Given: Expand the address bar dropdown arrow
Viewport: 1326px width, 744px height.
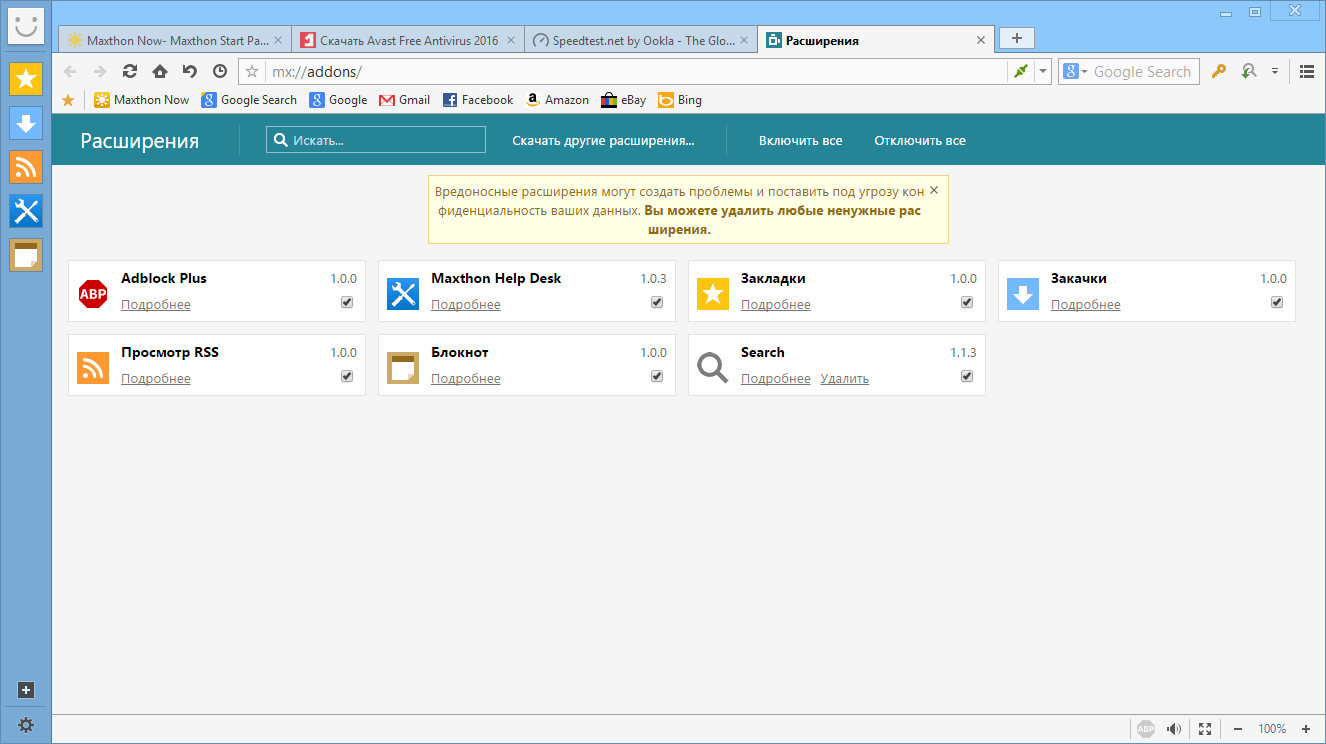Looking at the screenshot, I should click(1043, 71).
